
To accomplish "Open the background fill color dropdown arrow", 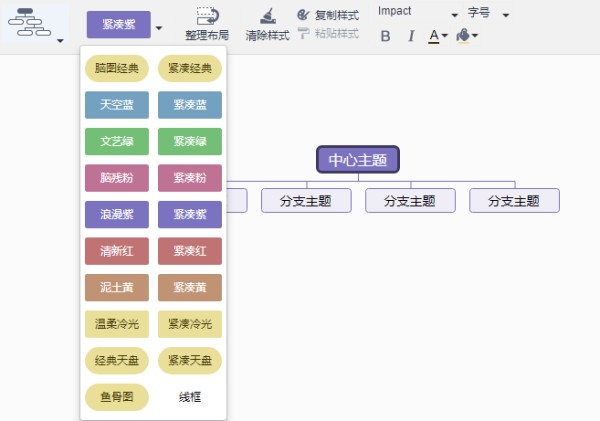I will pyautogui.click(x=475, y=36).
